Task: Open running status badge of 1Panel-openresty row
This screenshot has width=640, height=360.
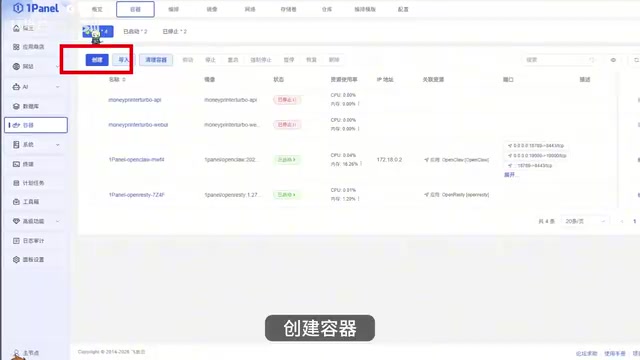Action: [x=287, y=195]
